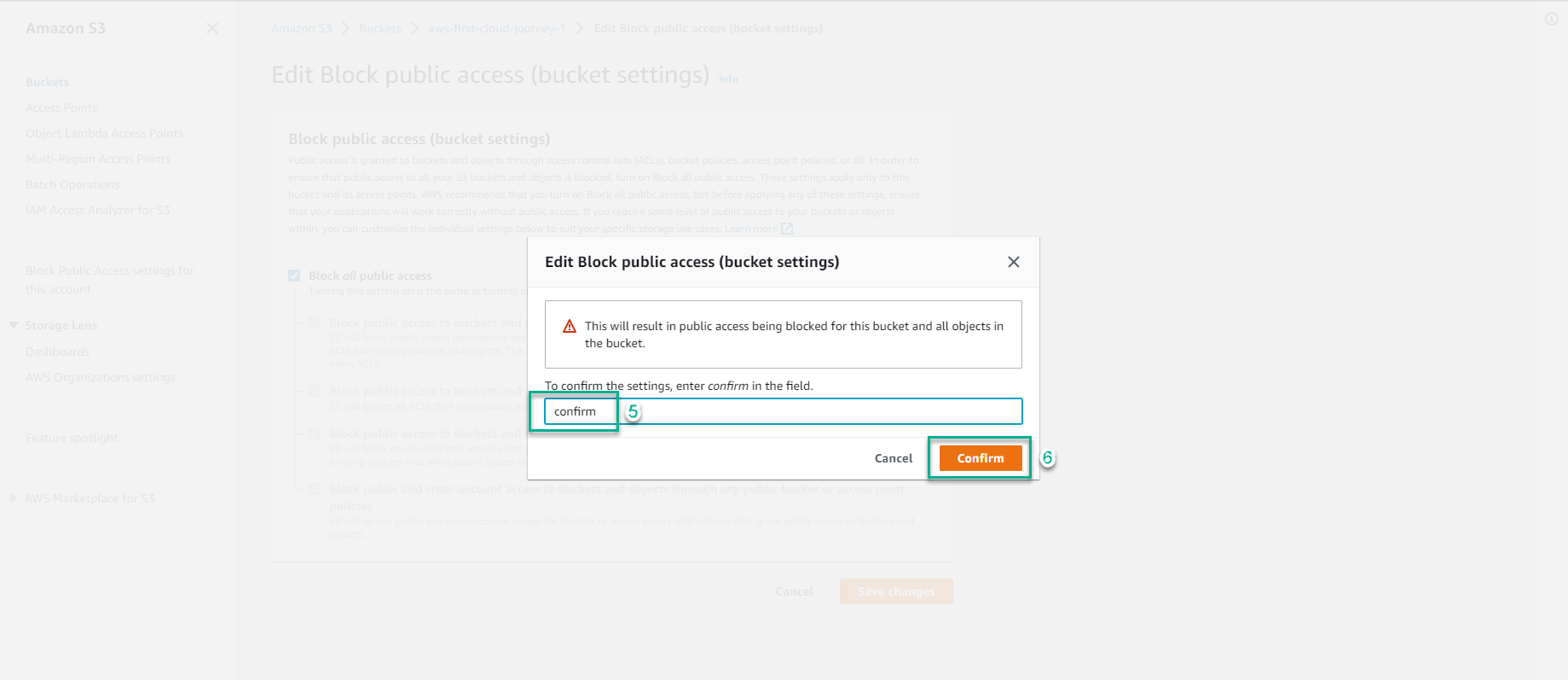Click Cancel in the confirmation dialog

coord(894,458)
